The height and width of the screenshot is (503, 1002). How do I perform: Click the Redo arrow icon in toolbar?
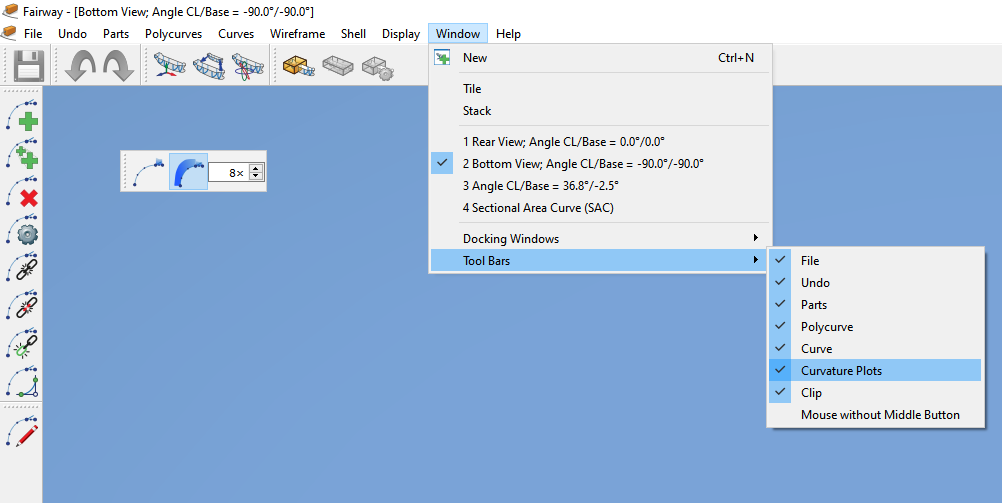pos(119,66)
